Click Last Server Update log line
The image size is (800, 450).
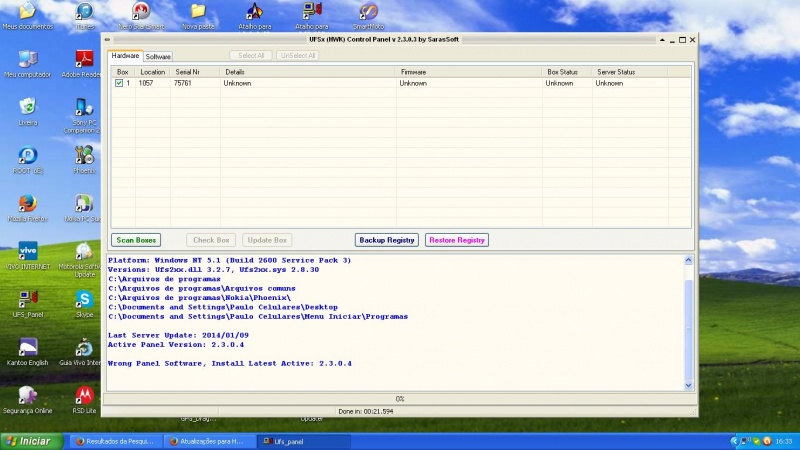pos(178,335)
